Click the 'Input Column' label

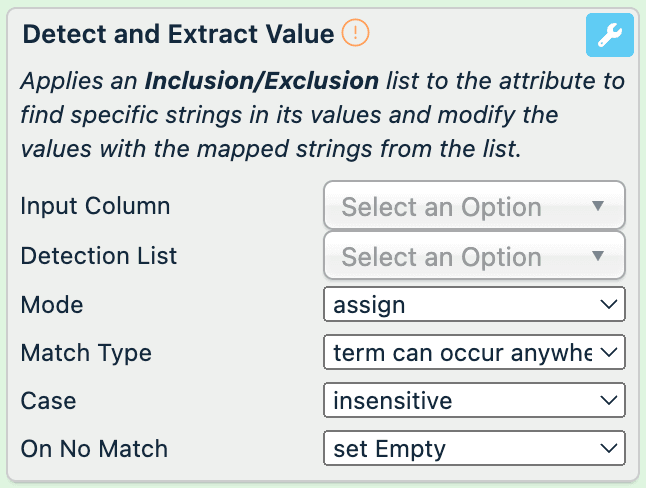(95, 207)
